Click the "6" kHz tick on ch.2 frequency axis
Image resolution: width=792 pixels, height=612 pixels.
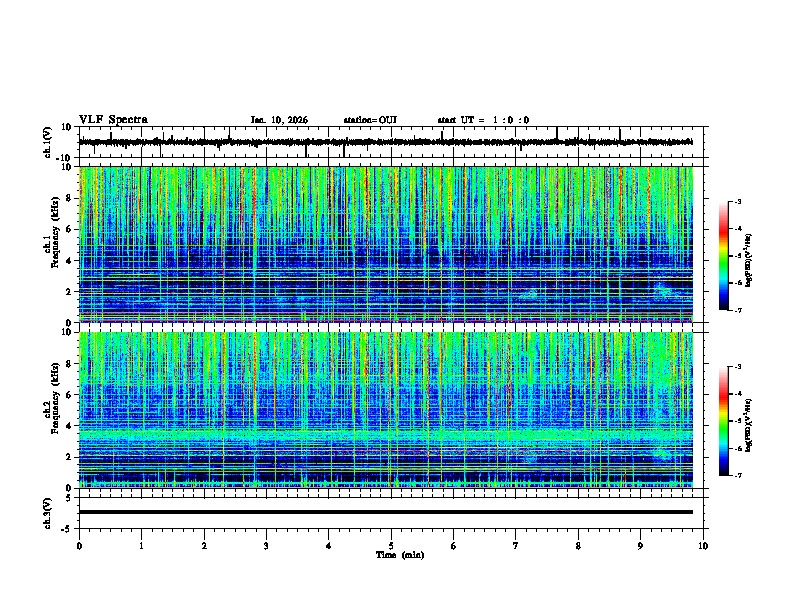(x=70, y=394)
